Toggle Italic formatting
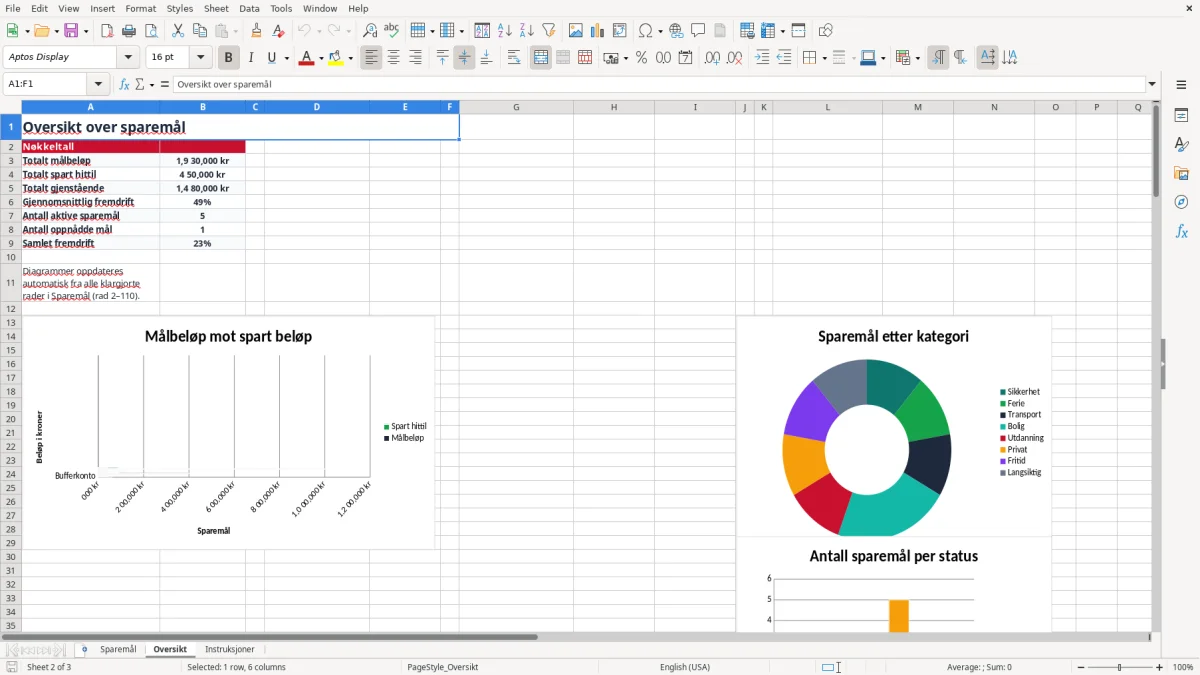The height and width of the screenshot is (675, 1200). (x=251, y=58)
